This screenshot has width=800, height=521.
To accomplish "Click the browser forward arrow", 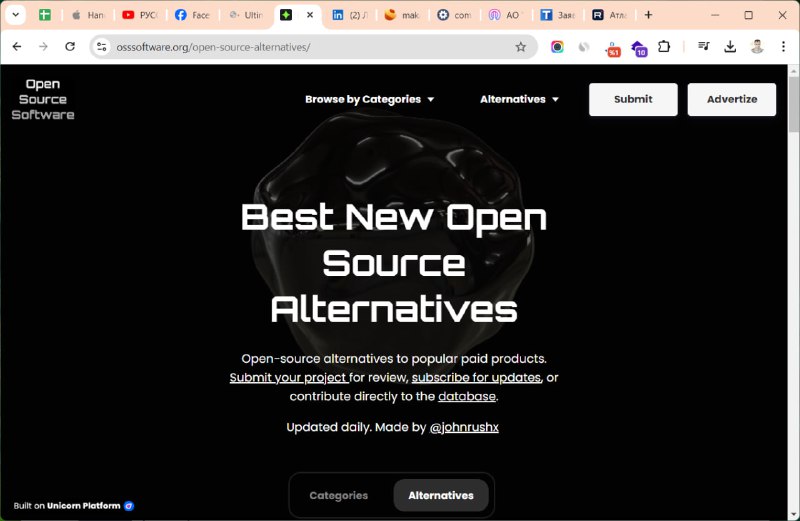I will (43, 46).
